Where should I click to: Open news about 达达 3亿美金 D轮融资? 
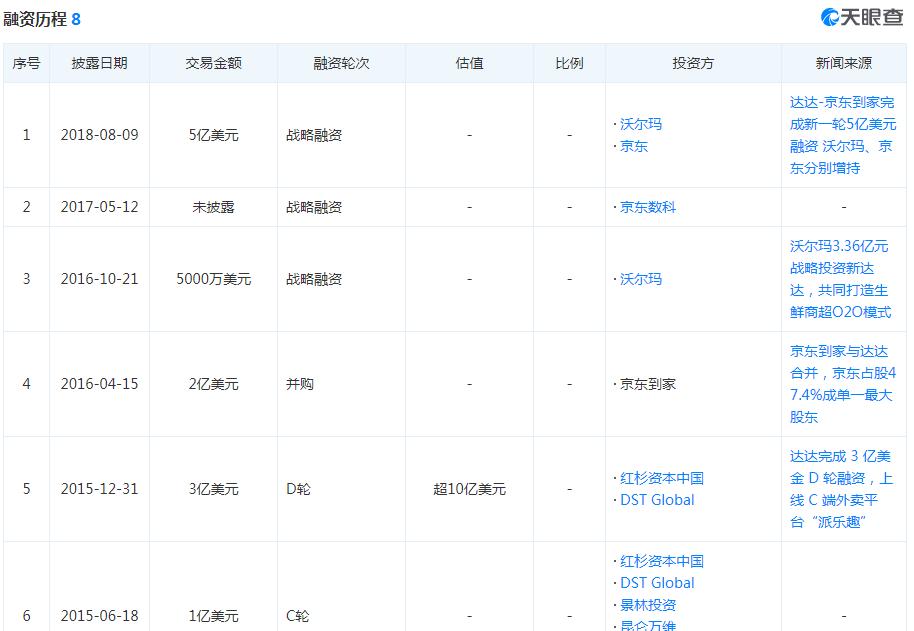pos(840,489)
